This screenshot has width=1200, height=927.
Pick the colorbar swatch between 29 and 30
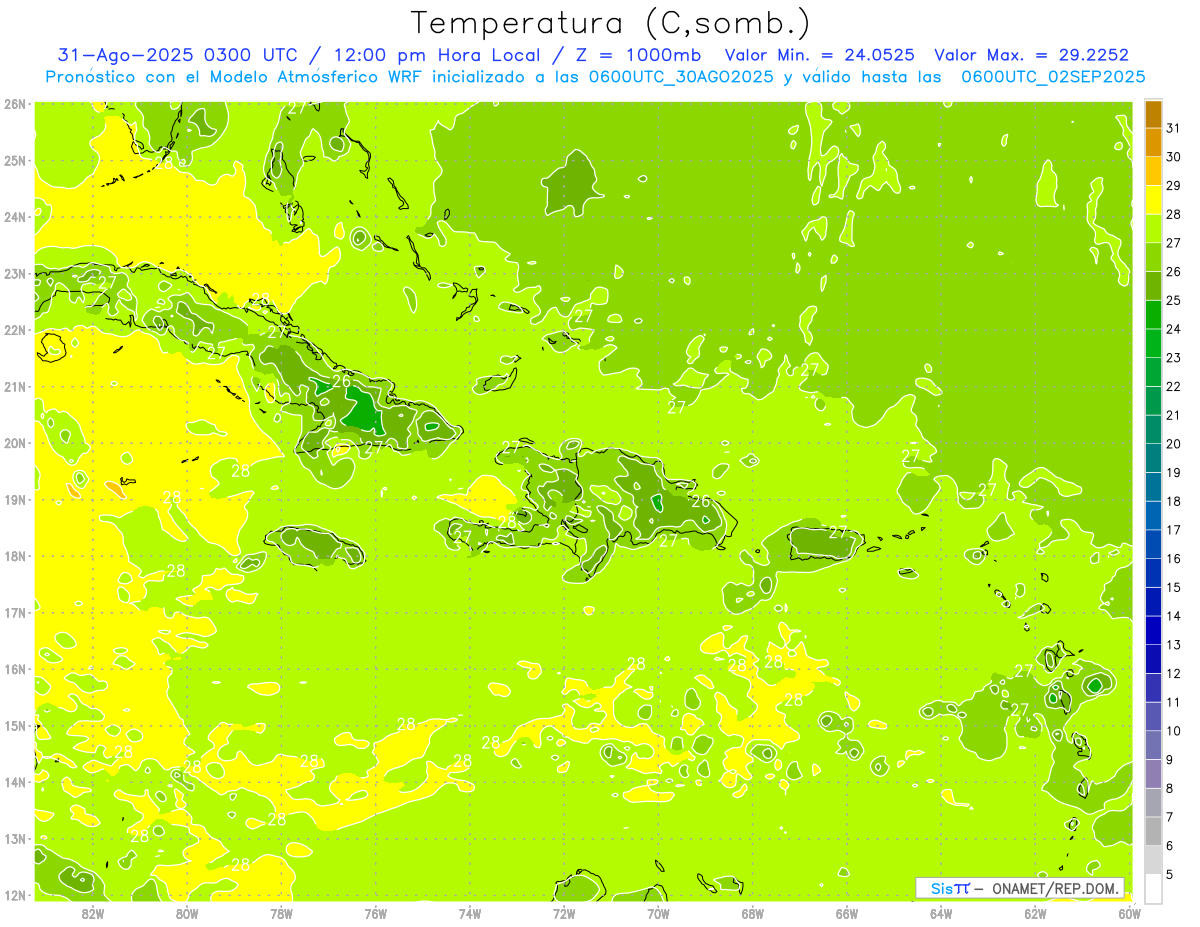[x=1153, y=172]
